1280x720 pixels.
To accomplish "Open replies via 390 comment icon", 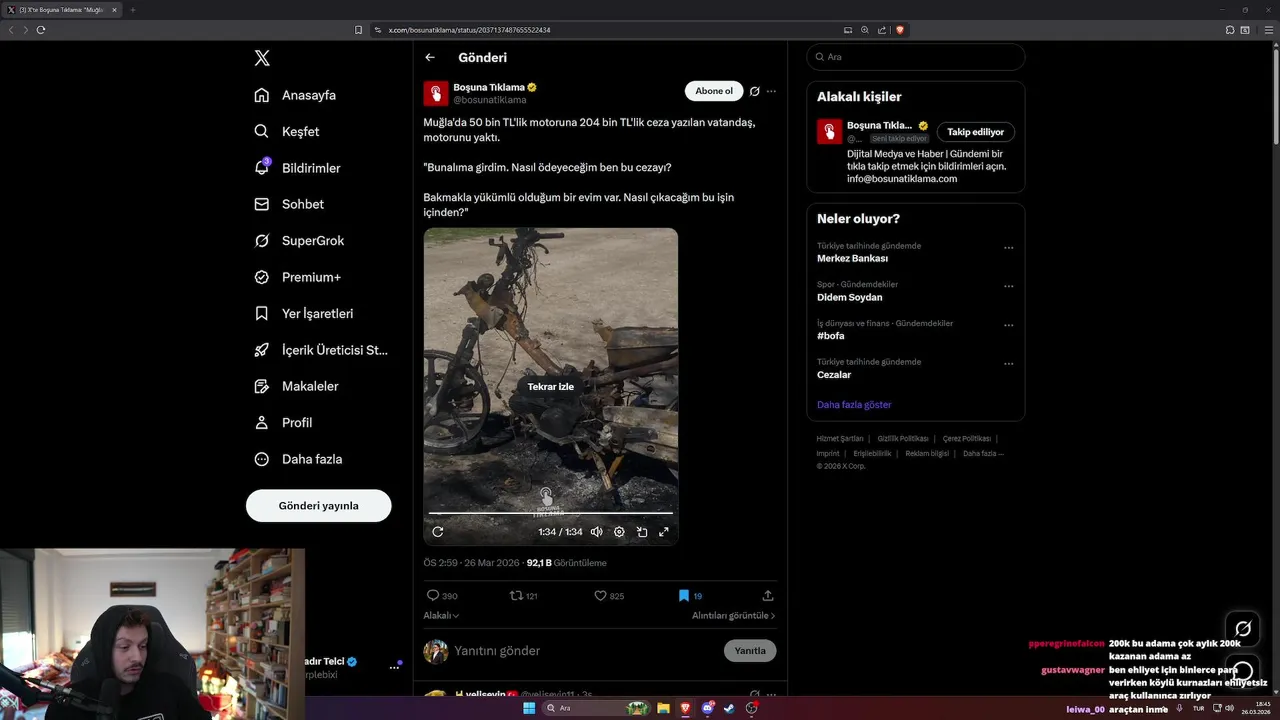I will pos(442,595).
